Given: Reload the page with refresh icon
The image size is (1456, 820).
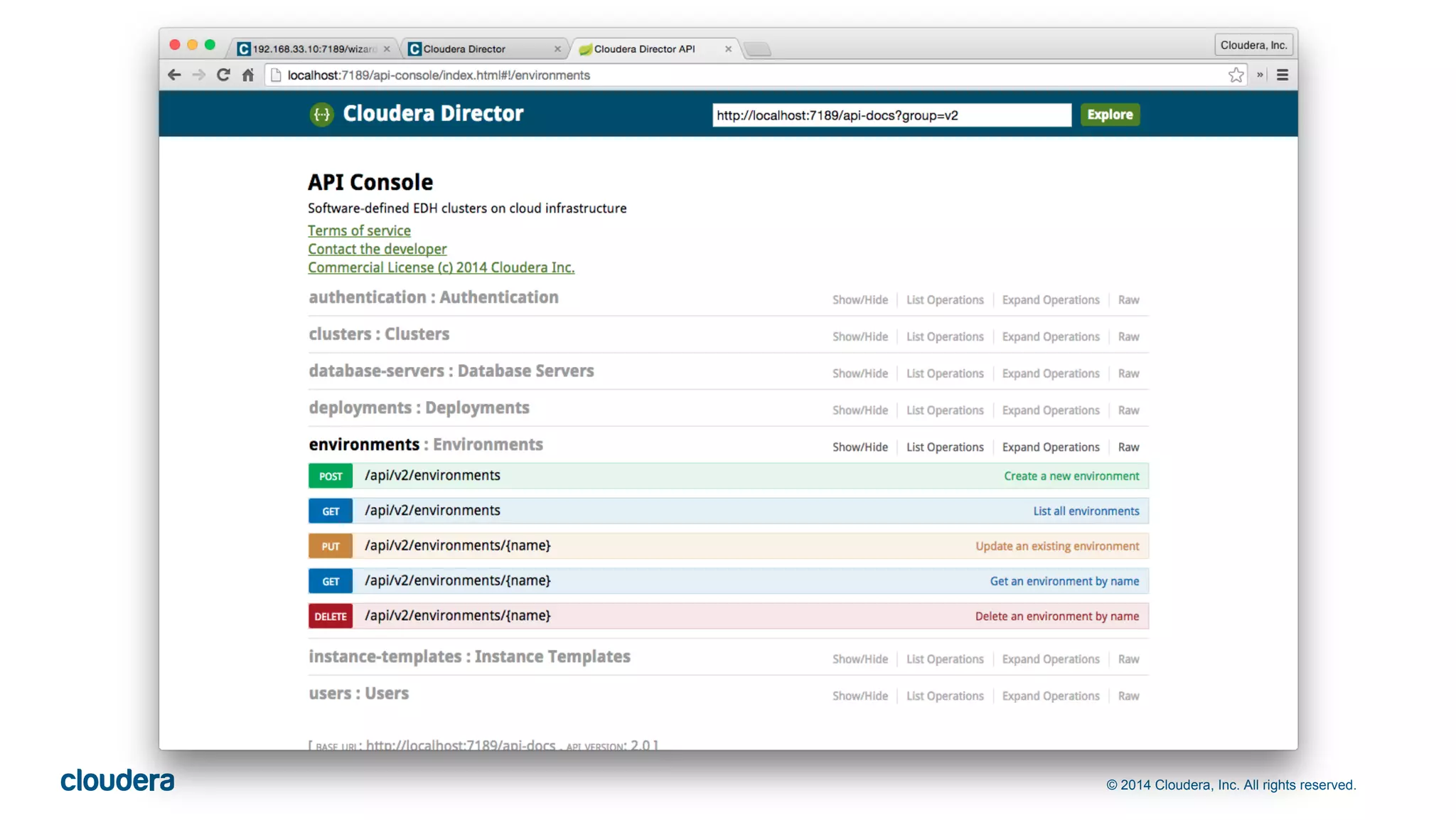Looking at the screenshot, I should (x=223, y=75).
